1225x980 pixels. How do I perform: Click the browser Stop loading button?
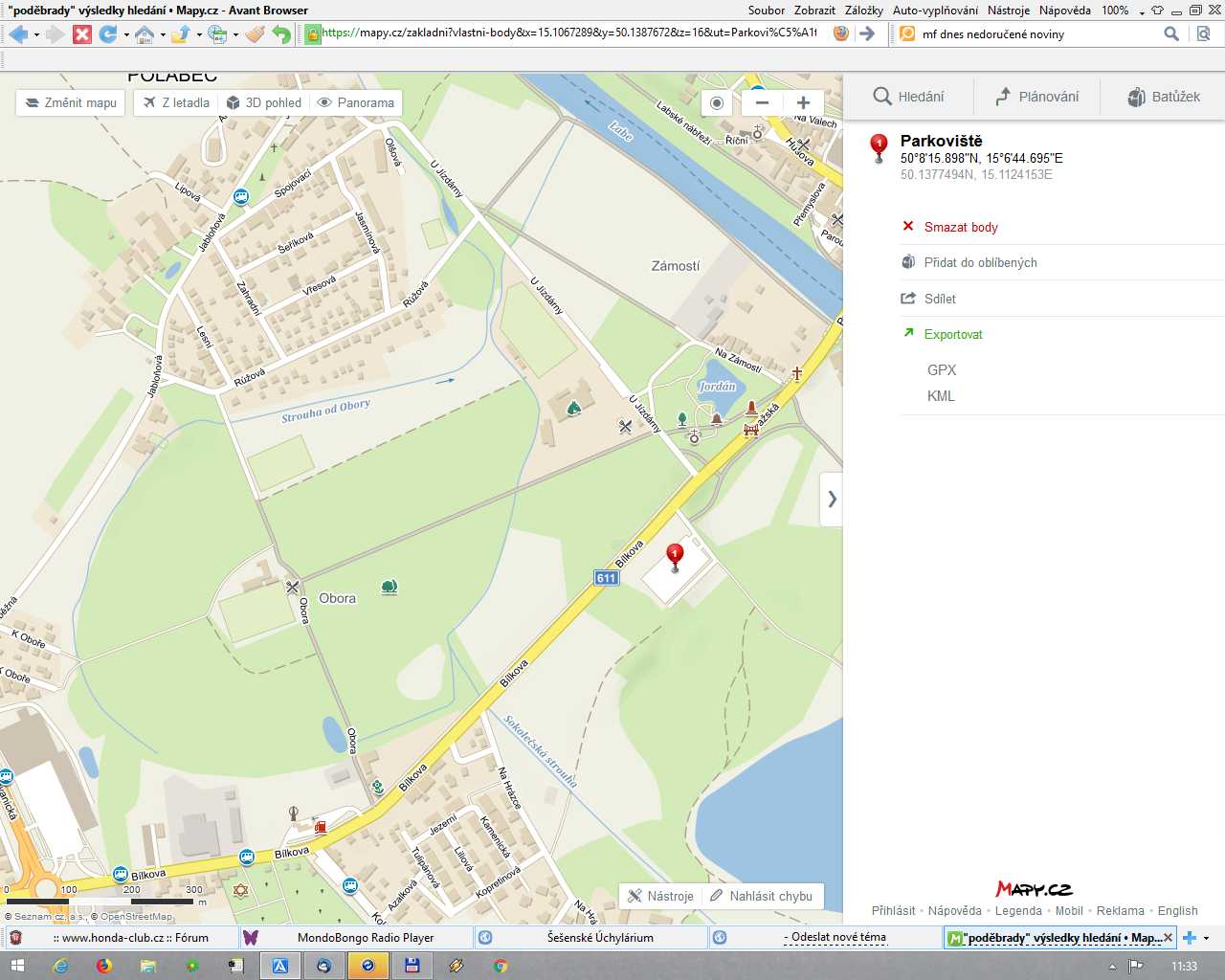pyautogui.click(x=82, y=34)
